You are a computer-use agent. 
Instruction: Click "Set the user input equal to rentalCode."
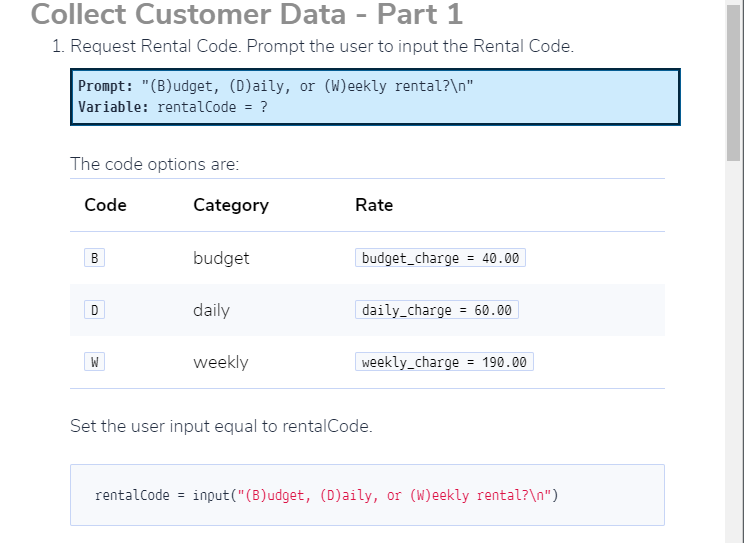221,426
